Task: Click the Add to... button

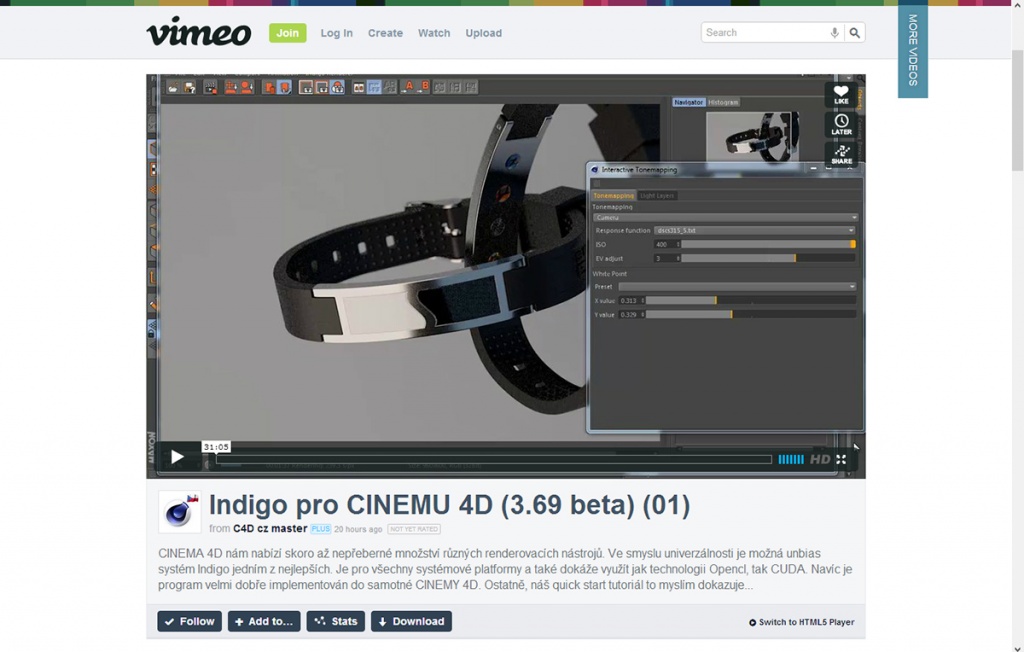Action: coord(264,621)
